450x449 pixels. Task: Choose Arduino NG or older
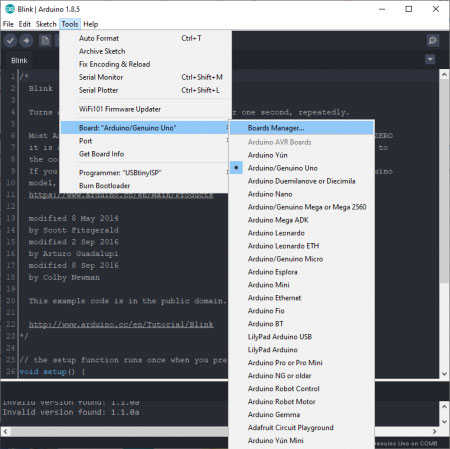(302, 376)
